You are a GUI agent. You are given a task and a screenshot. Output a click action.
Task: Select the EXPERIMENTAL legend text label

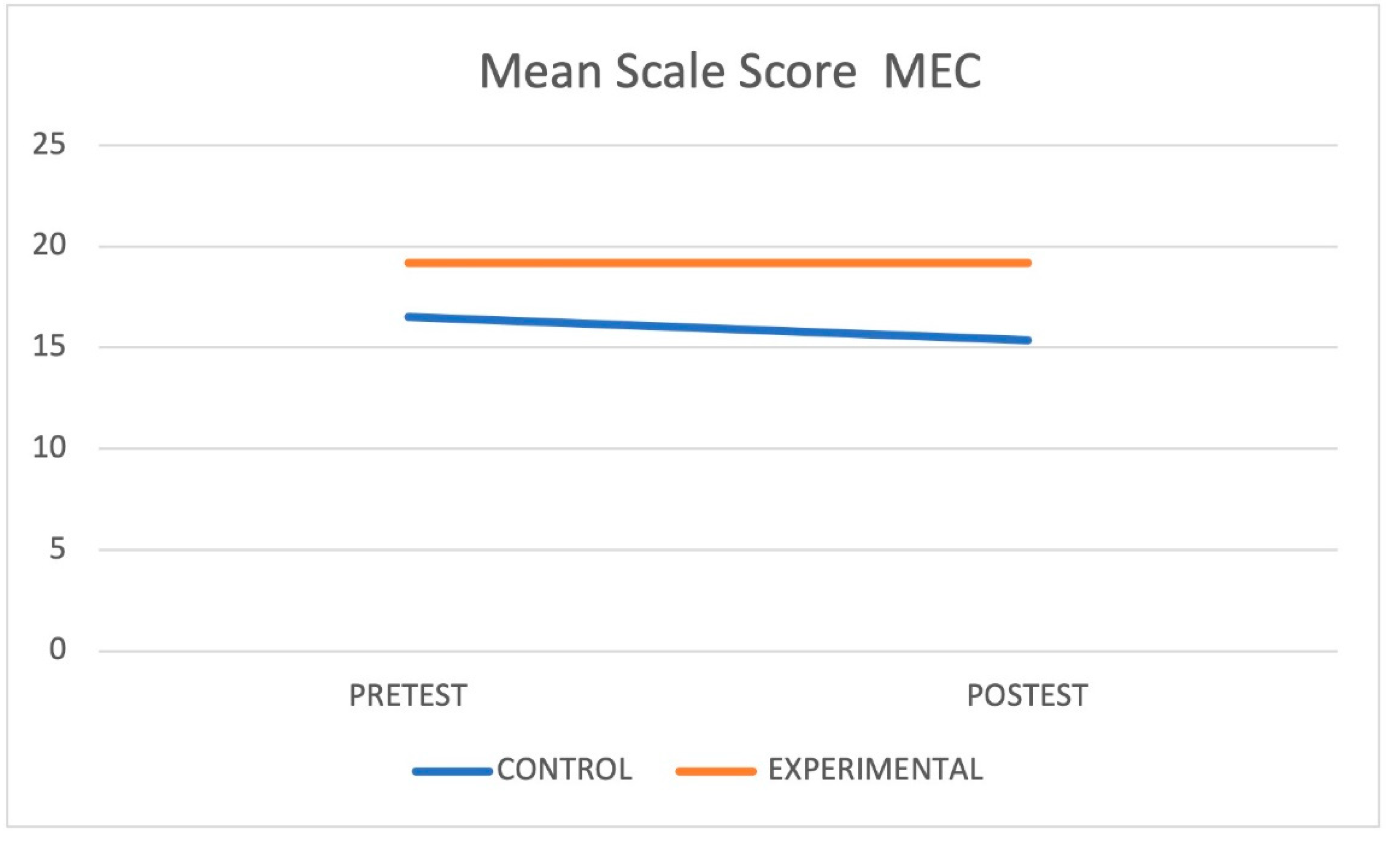coord(875,770)
